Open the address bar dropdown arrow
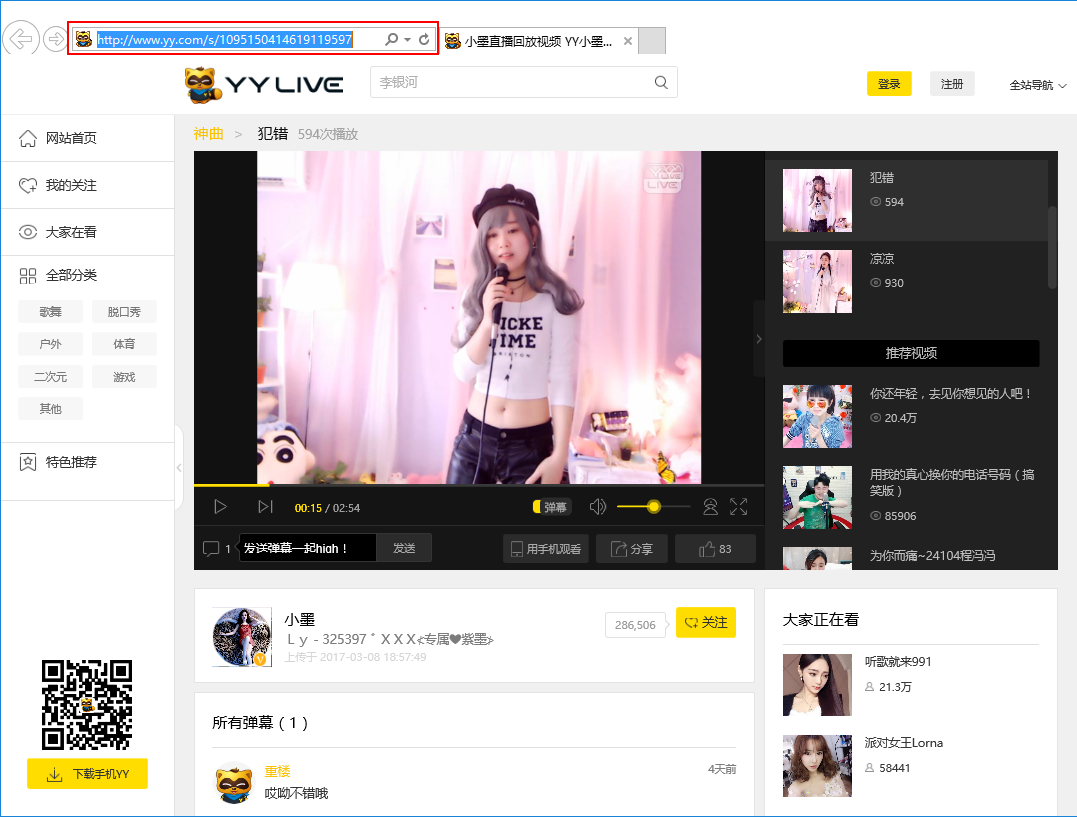This screenshot has height=817, width=1077. tap(407, 39)
